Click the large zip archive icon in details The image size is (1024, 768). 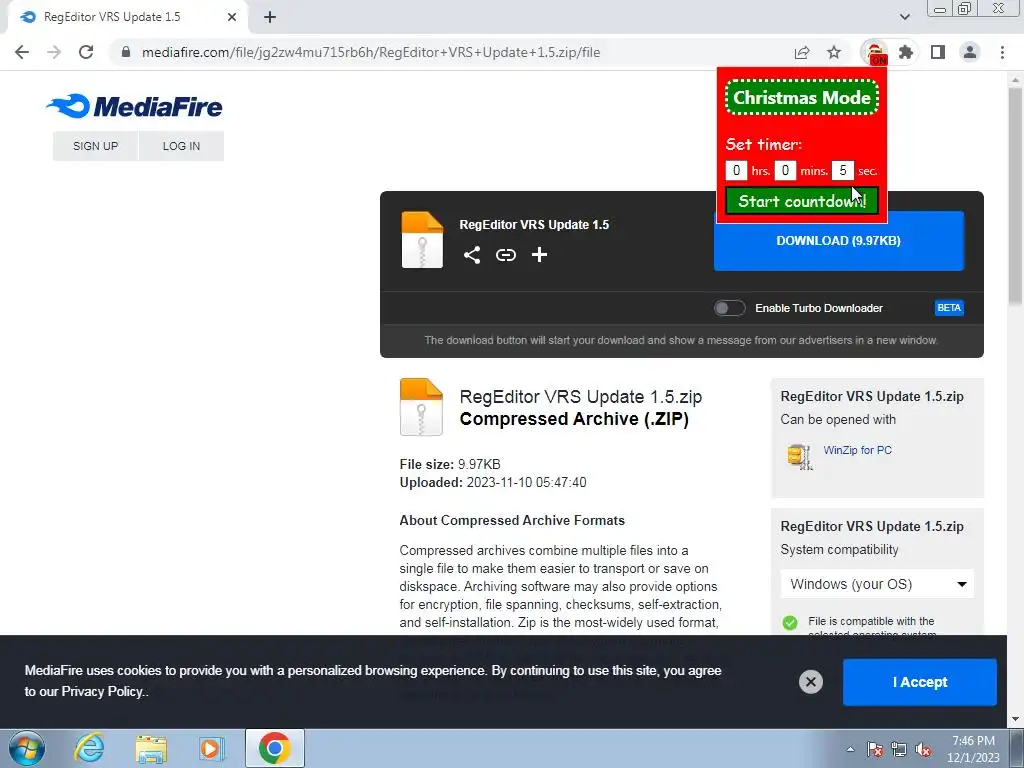pos(421,407)
